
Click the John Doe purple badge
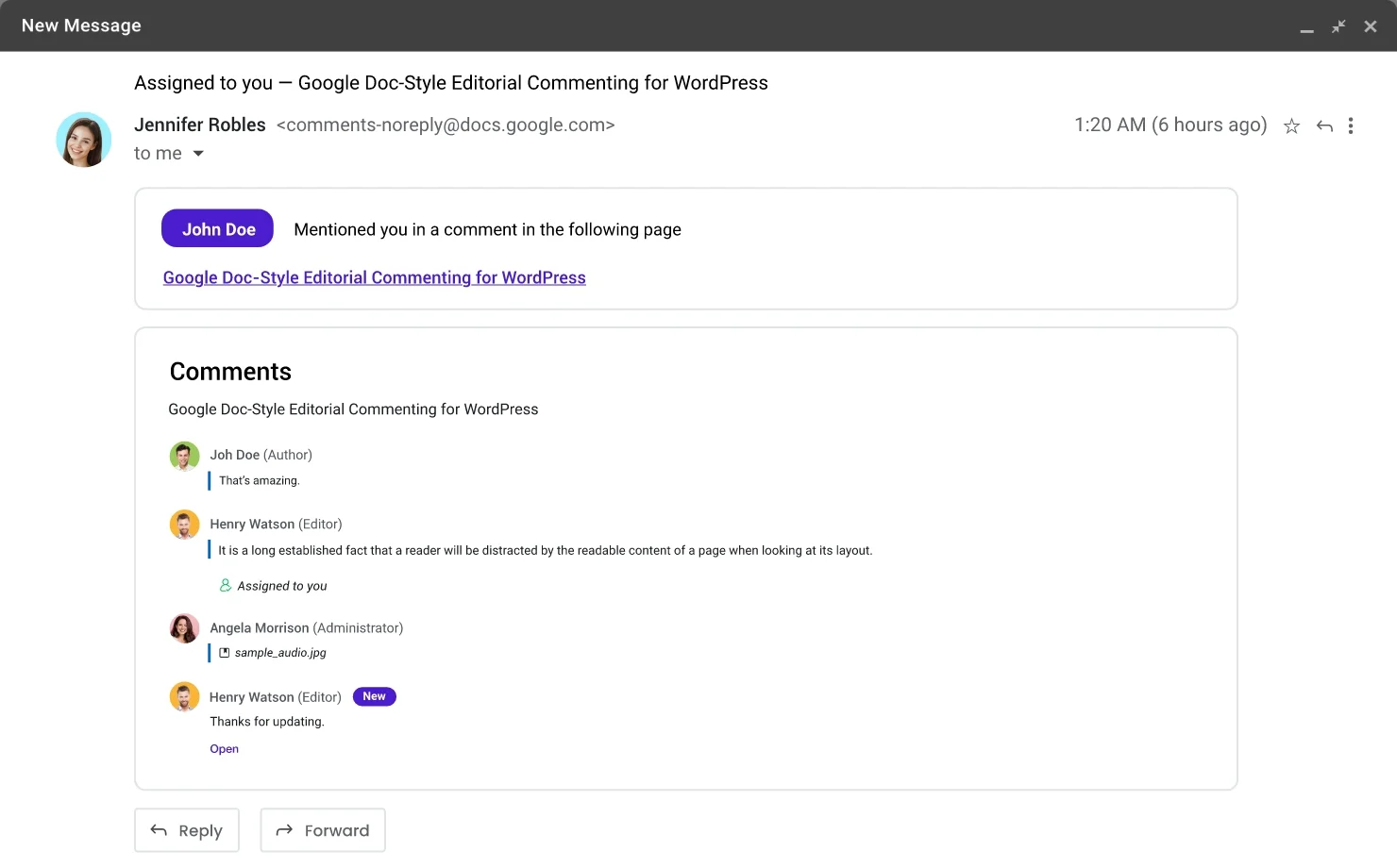click(x=217, y=228)
